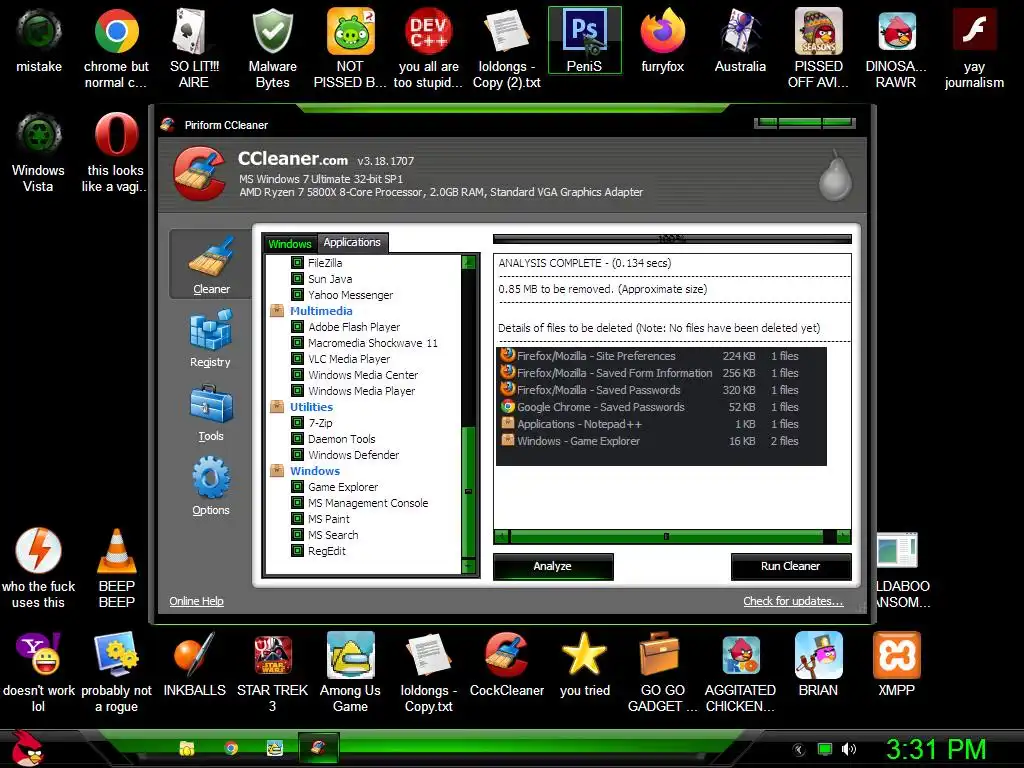Toggle the Daemon Tools checkbox
This screenshot has width=1024, height=768.
[297, 439]
